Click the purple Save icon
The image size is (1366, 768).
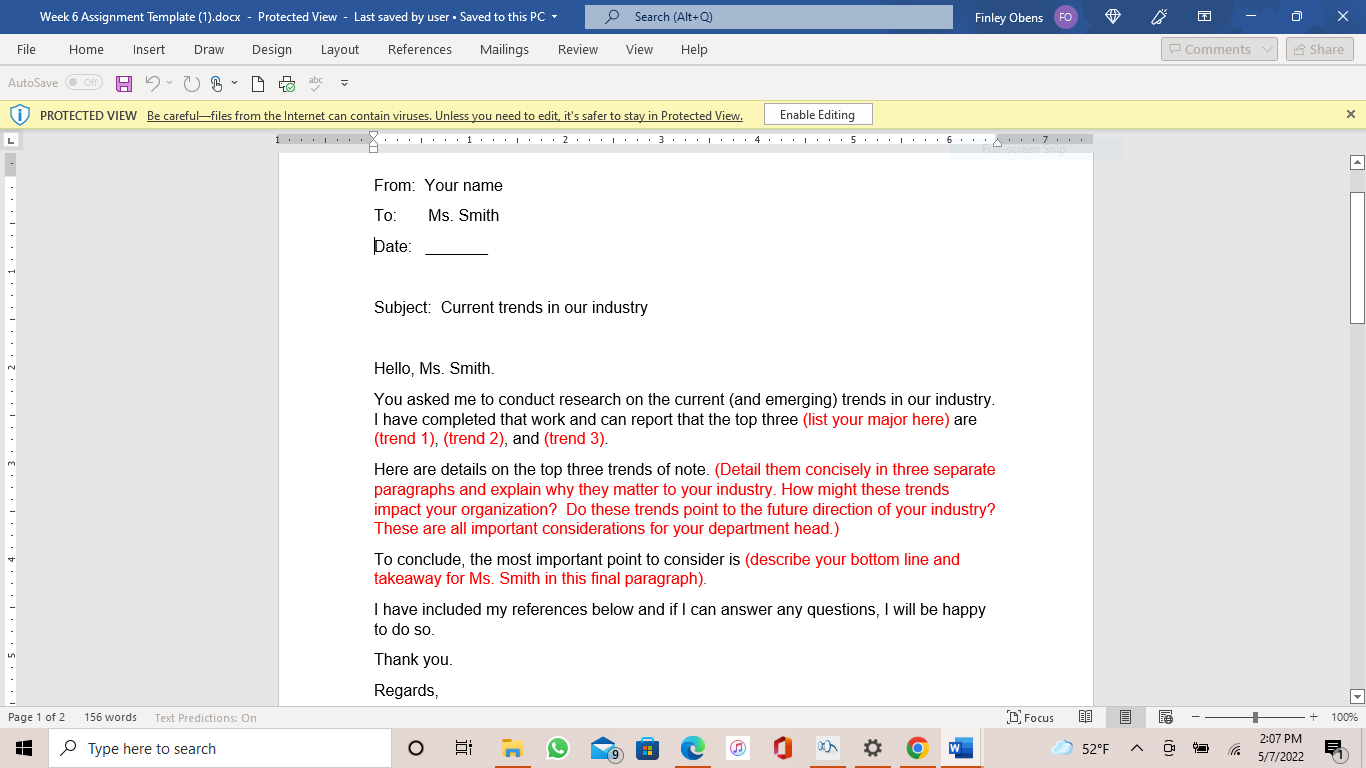(124, 83)
